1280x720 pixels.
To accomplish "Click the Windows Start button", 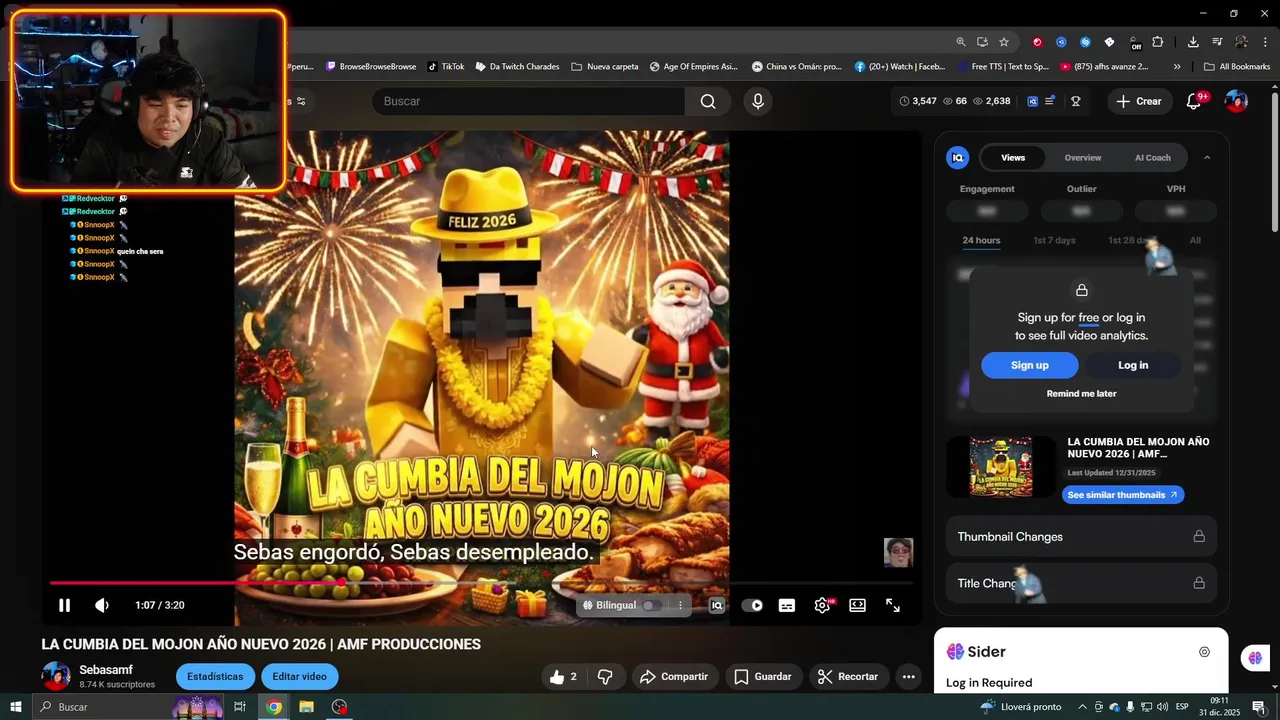I will [x=16, y=707].
